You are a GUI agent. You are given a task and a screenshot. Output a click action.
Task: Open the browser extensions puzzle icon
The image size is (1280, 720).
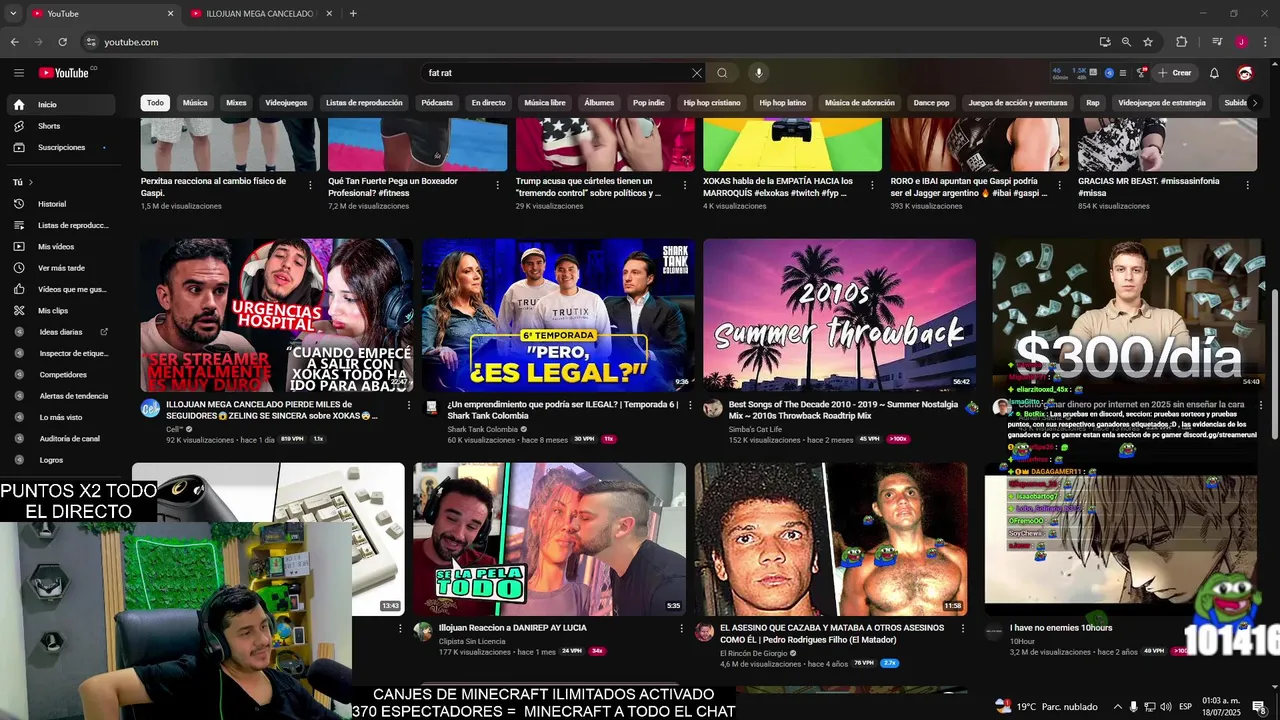(1181, 42)
